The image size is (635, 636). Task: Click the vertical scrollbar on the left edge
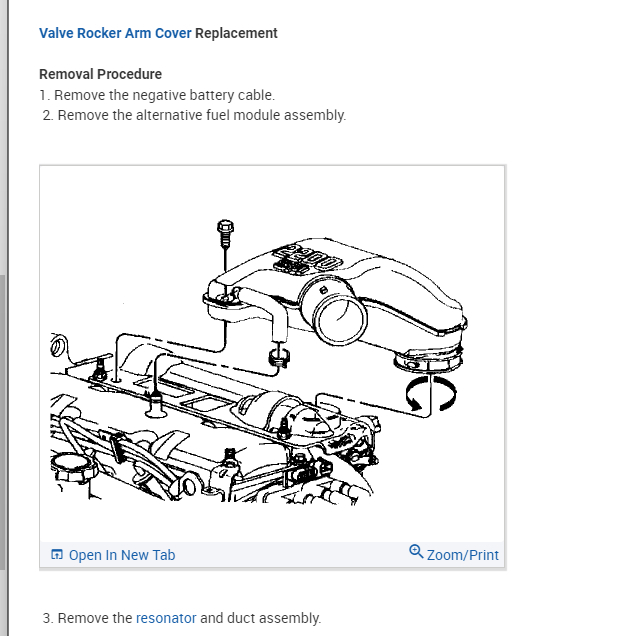[3, 422]
